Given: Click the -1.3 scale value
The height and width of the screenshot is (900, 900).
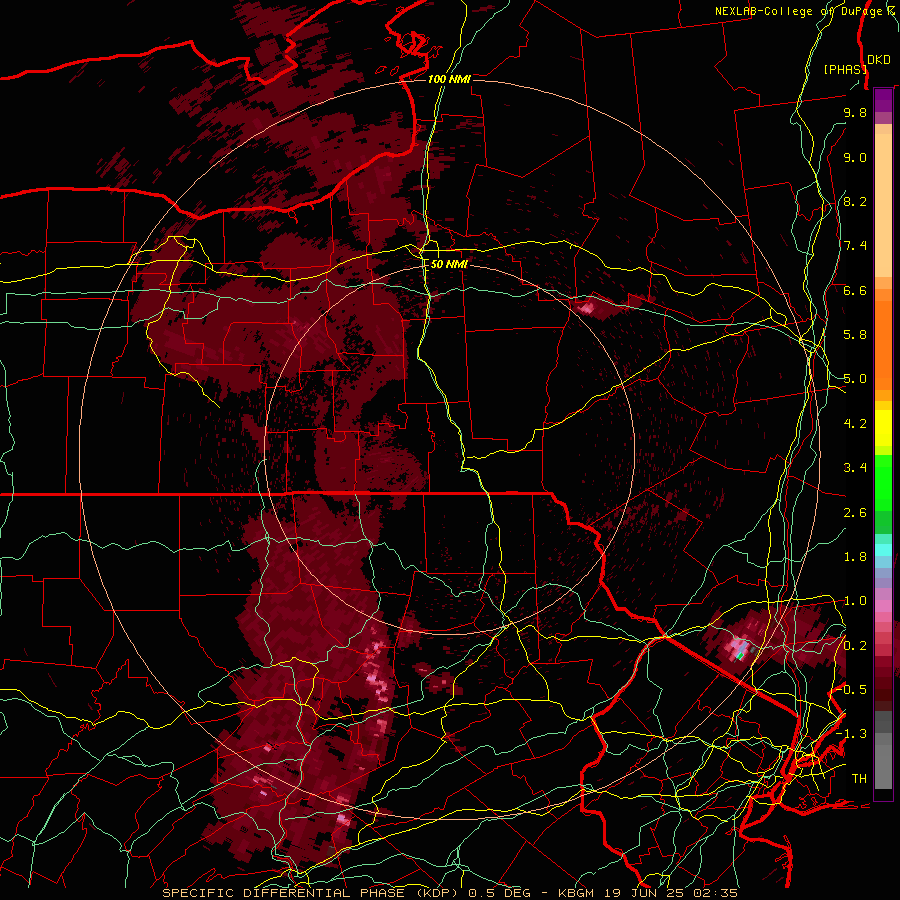Looking at the screenshot, I should tap(852, 735).
